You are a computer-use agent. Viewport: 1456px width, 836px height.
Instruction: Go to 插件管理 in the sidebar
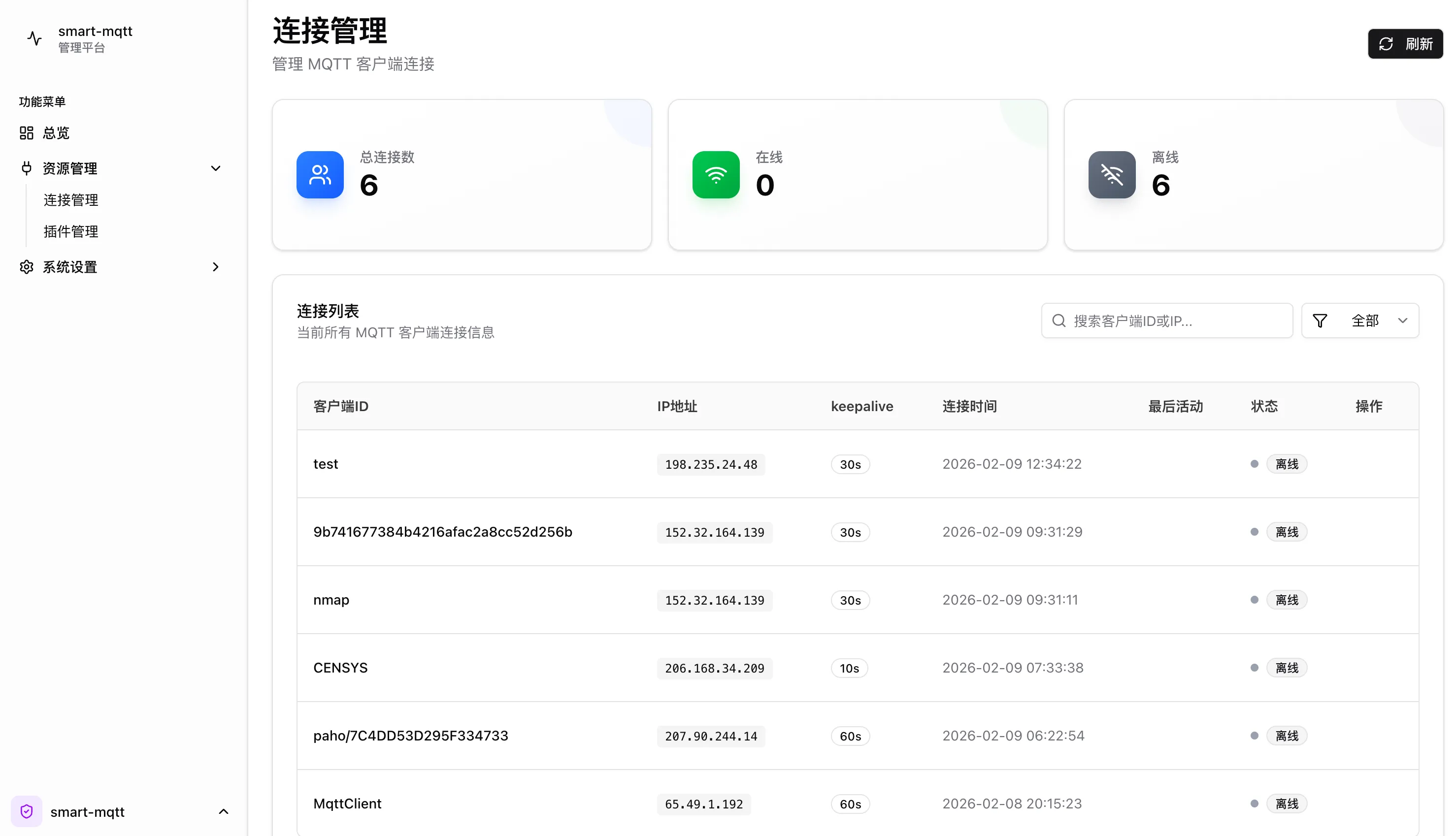tap(71, 231)
